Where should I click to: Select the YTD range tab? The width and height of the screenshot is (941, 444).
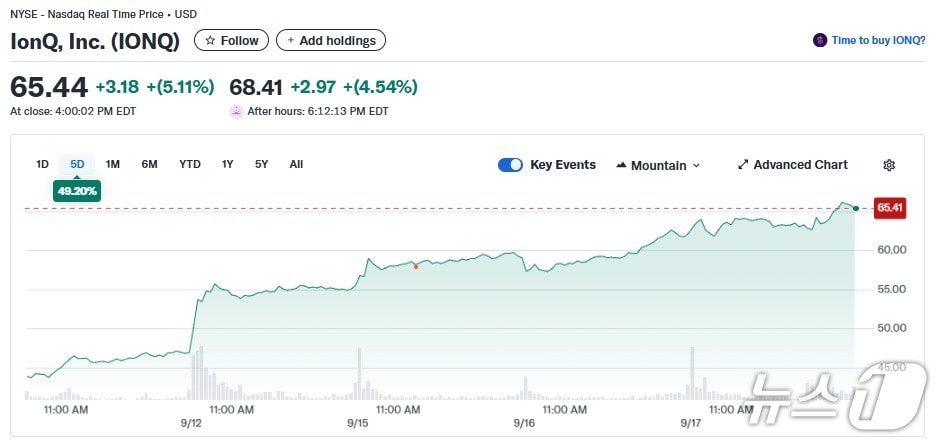pyautogui.click(x=190, y=164)
